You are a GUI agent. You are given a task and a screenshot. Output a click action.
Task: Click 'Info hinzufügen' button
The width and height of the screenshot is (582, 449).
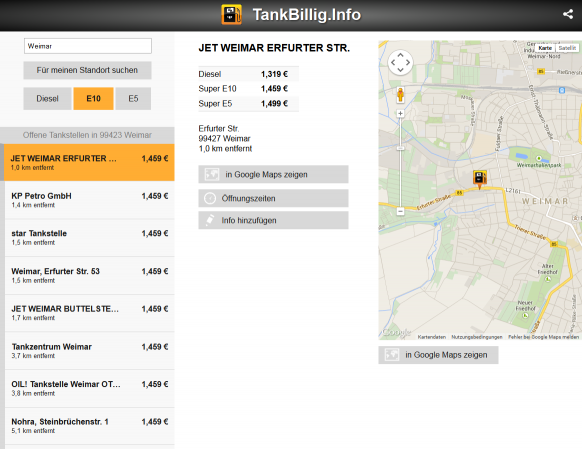click(273, 220)
